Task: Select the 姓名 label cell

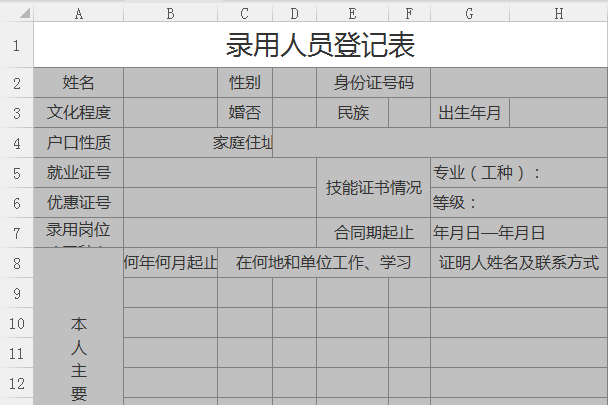Action: pos(78,82)
